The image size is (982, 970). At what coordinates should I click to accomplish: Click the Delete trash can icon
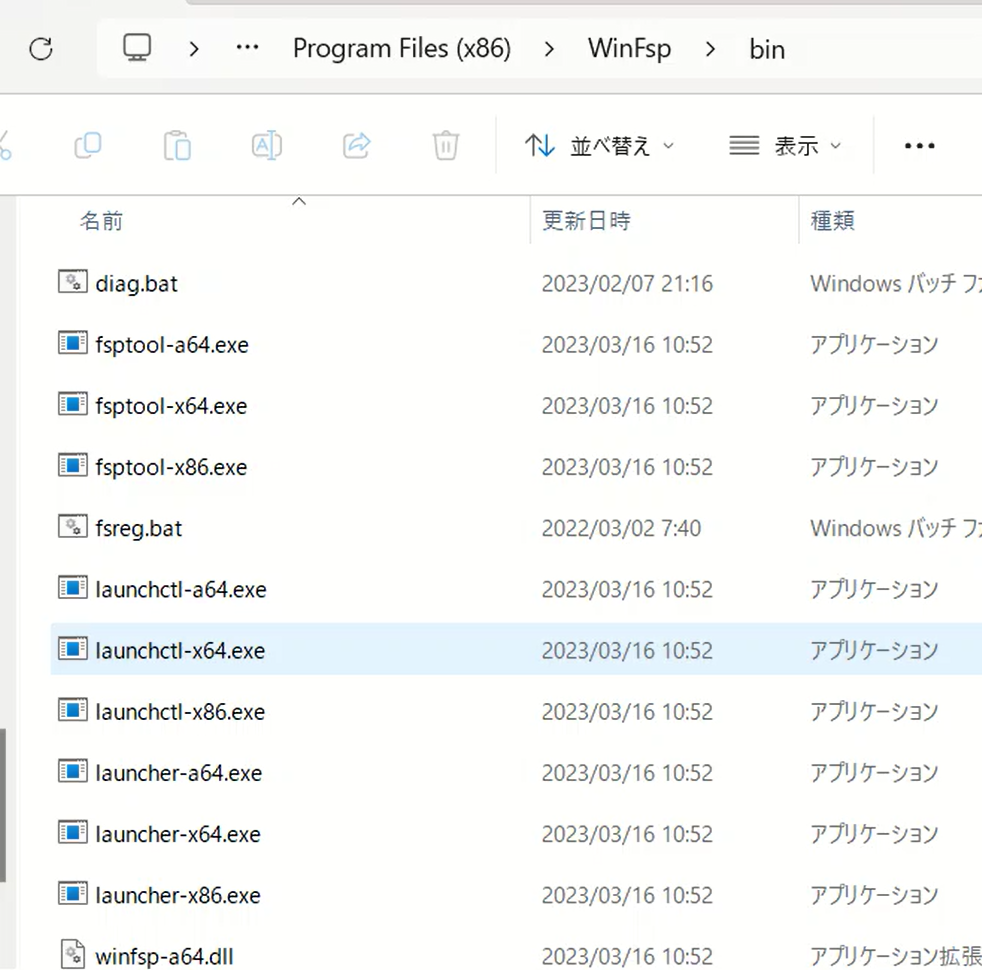pyautogui.click(x=445, y=146)
